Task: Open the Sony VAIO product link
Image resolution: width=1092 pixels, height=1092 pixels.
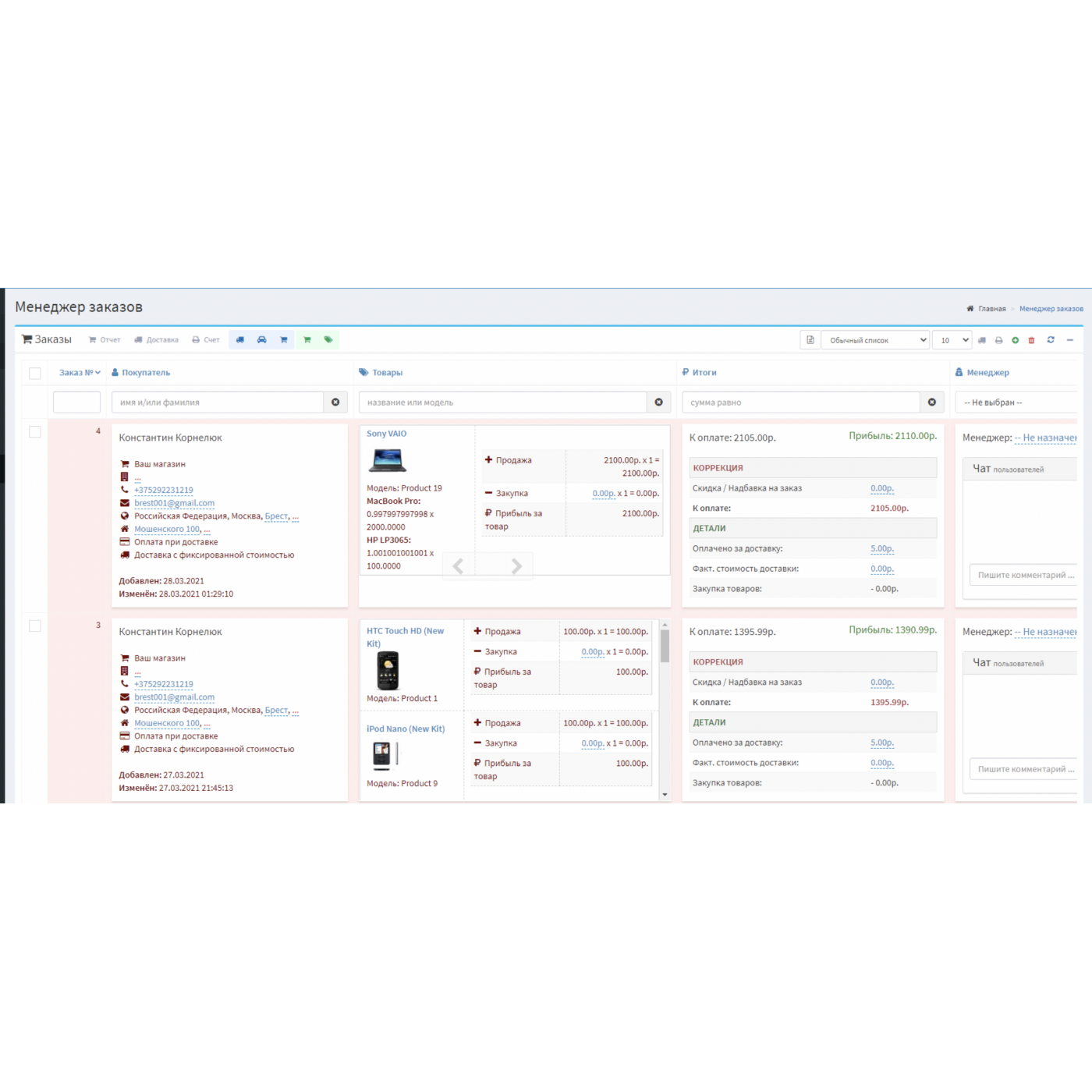Action: pos(386,434)
